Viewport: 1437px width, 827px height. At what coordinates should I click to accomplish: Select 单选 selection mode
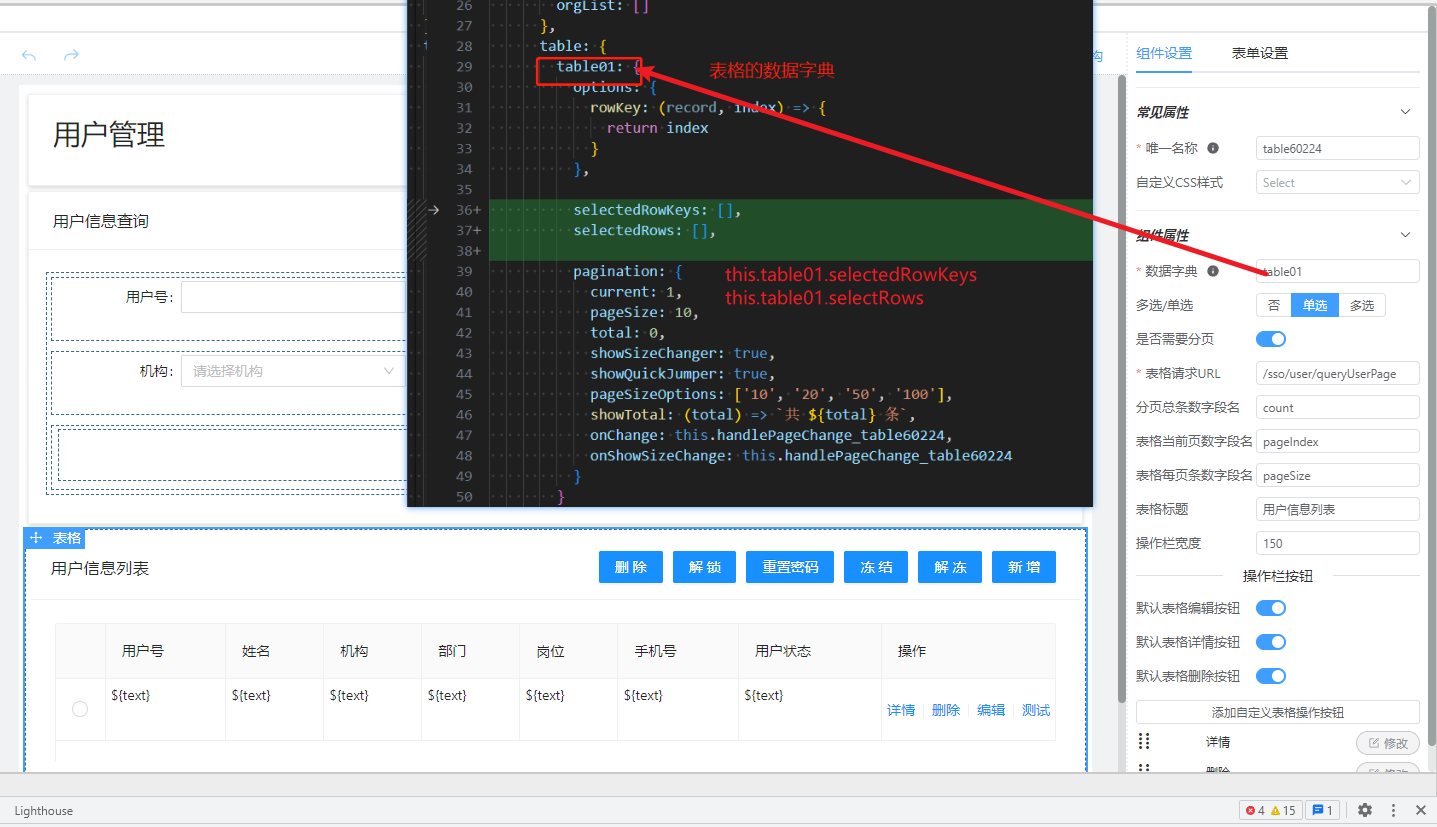[1315, 305]
